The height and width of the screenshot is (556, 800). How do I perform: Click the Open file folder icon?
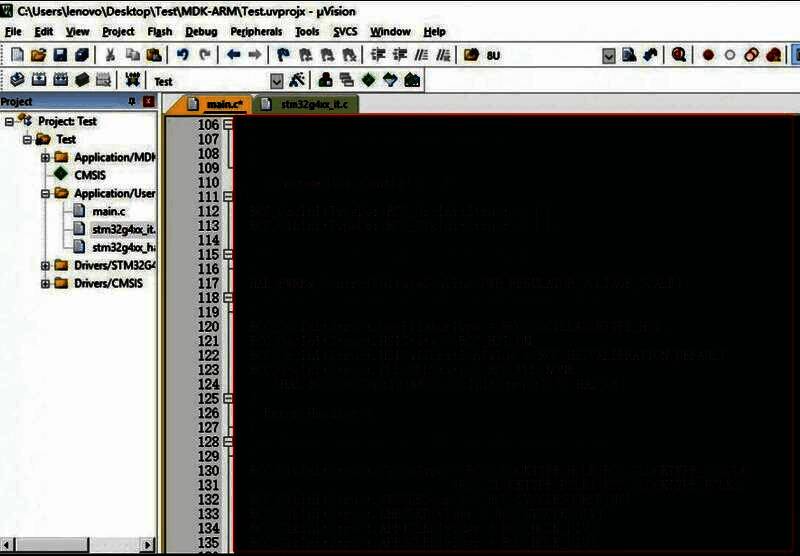[x=38, y=56]
